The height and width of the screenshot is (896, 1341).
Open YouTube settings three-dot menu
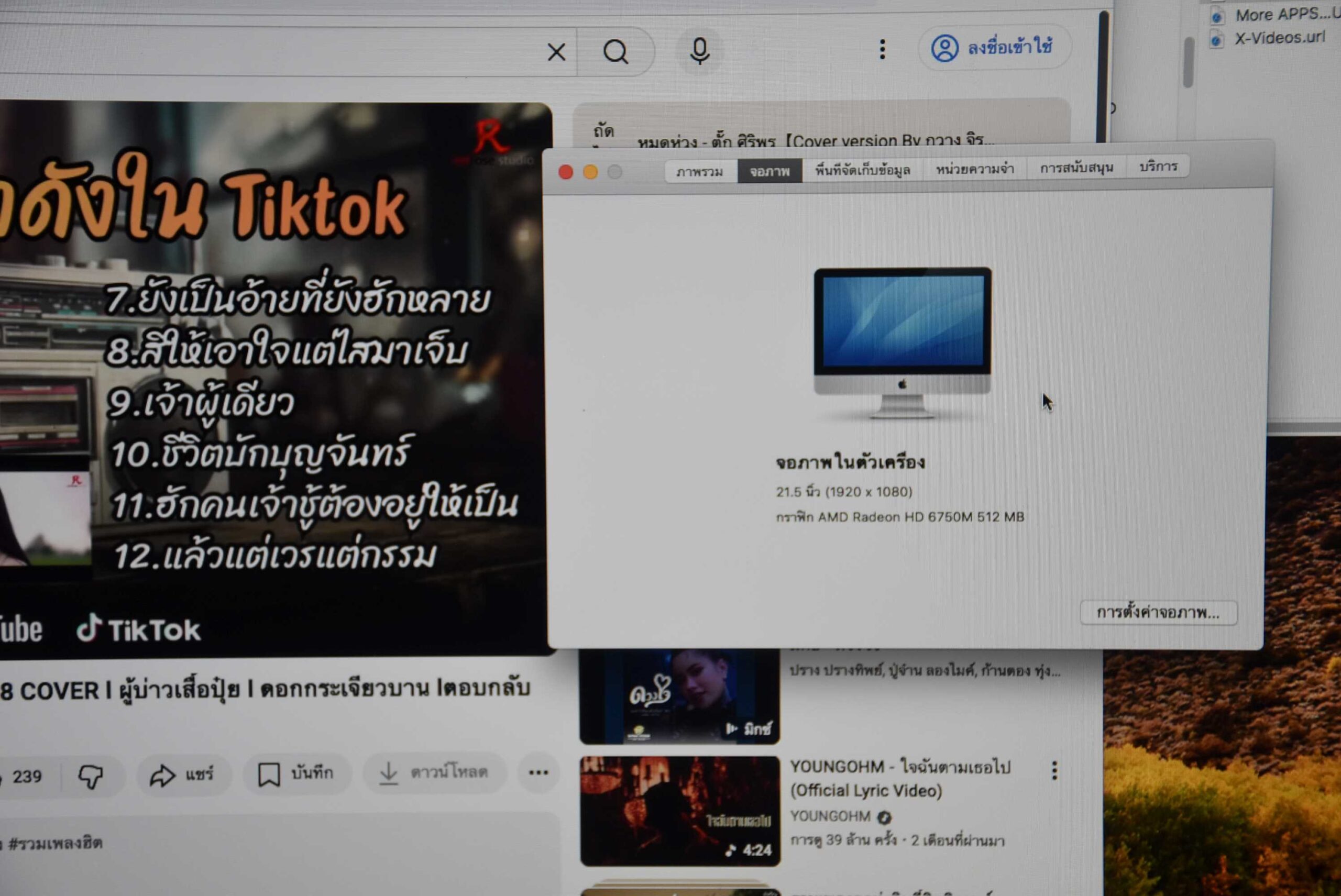click(x=882, y=49)
